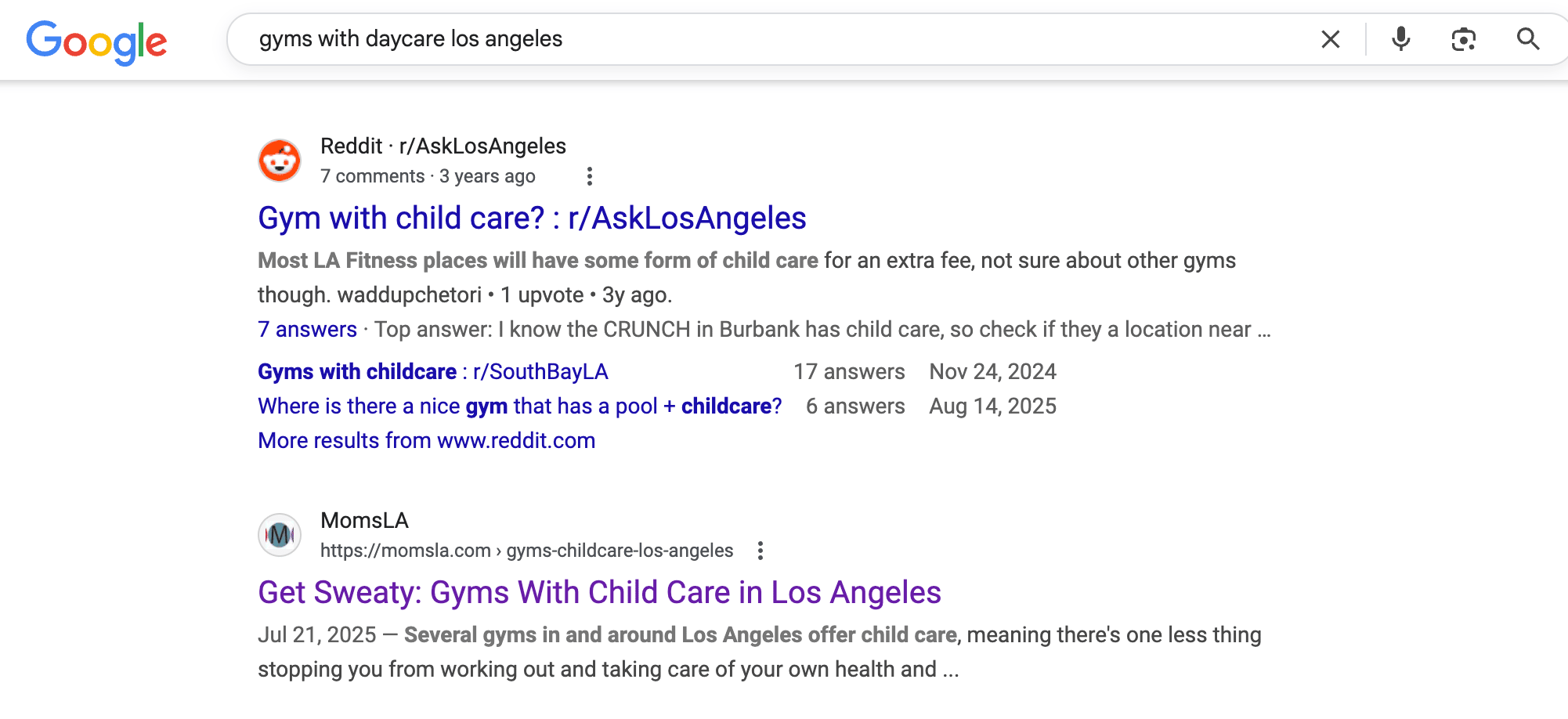Start voice search with the microphone icon
The image size is (1568, 719).
(1400, 39)
